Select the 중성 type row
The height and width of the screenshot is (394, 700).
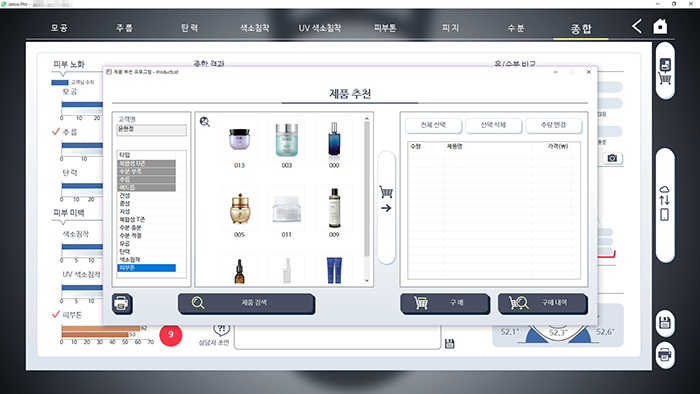pos(146,203)
